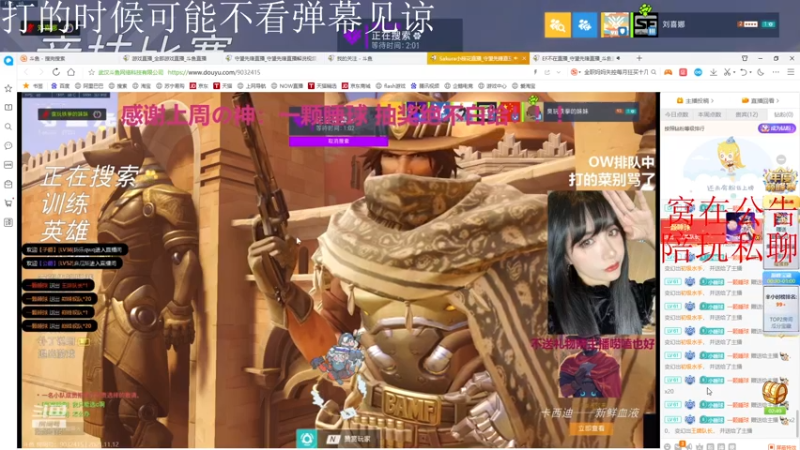
Task: Click the 年度 event badge in the chat panel
Action: pyautogui.click(x=780, y=180)
